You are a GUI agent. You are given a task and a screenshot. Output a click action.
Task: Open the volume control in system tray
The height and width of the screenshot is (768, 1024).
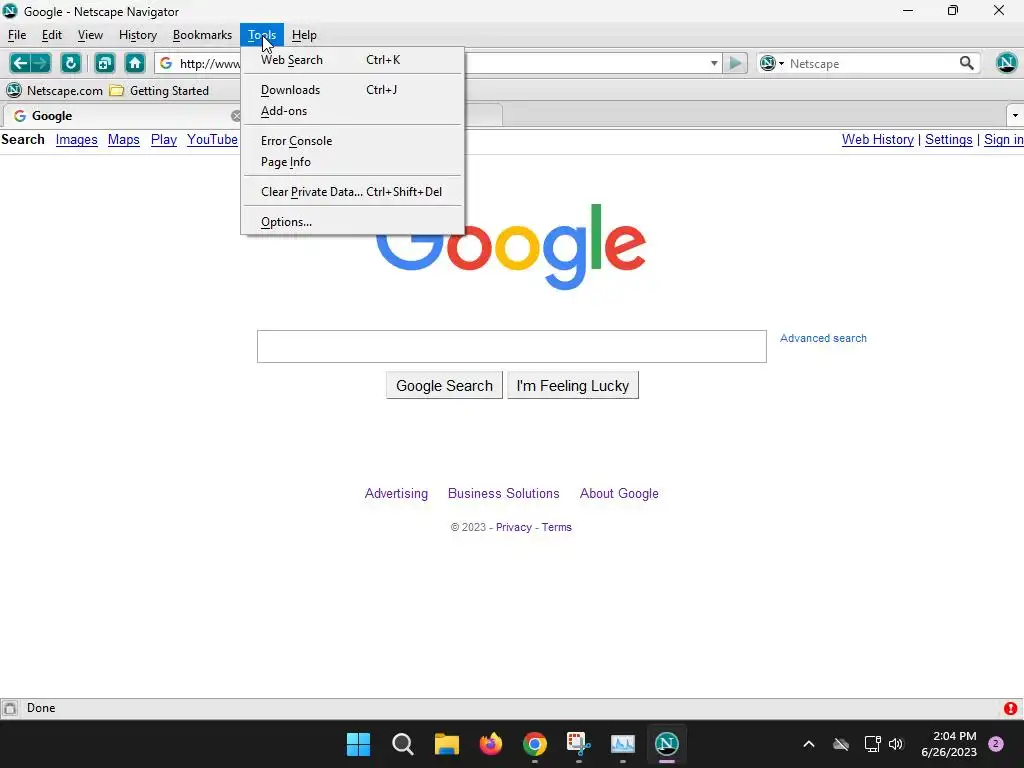click(895, 744)
